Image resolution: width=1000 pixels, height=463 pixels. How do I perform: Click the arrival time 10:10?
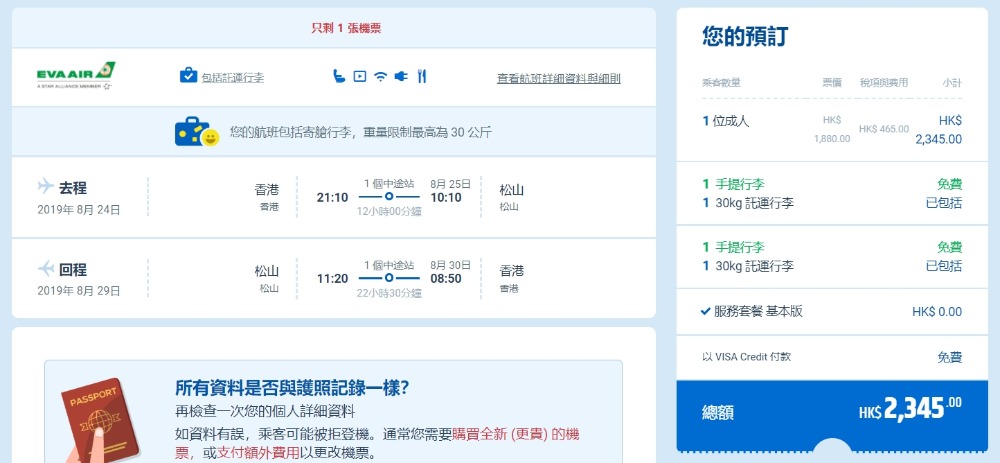[446, 197]
